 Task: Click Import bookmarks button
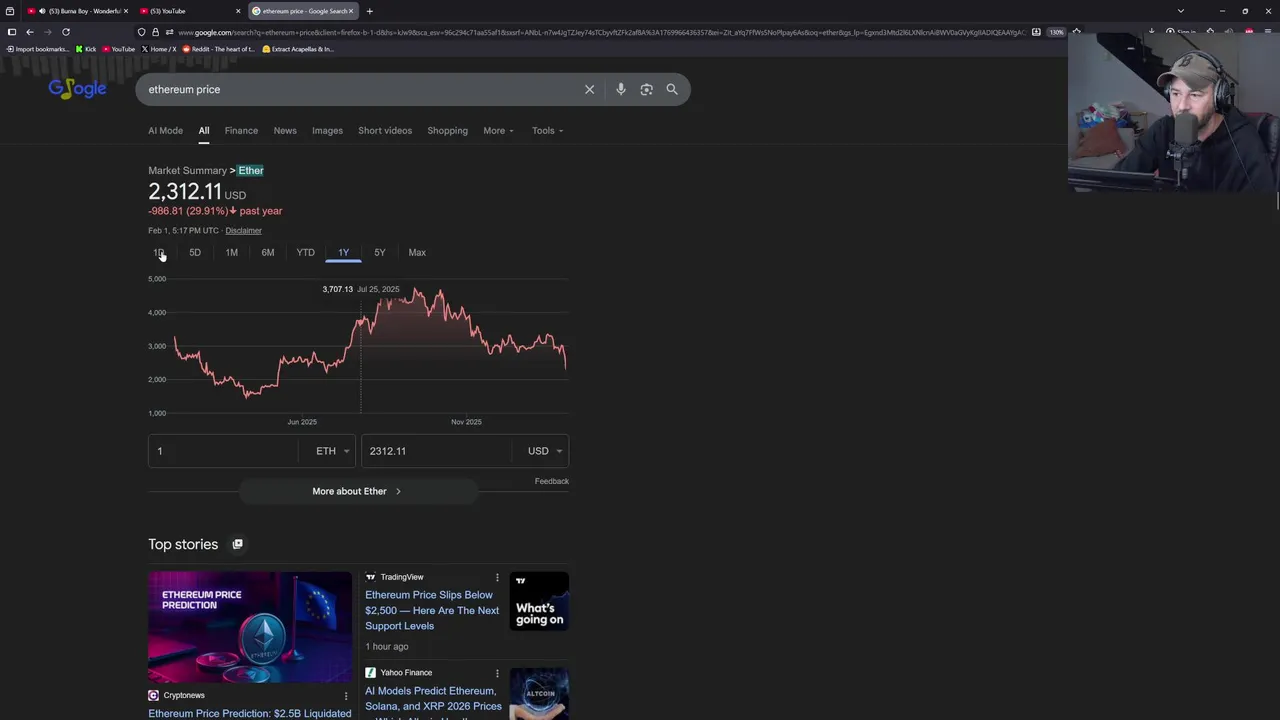click(38, 49)
